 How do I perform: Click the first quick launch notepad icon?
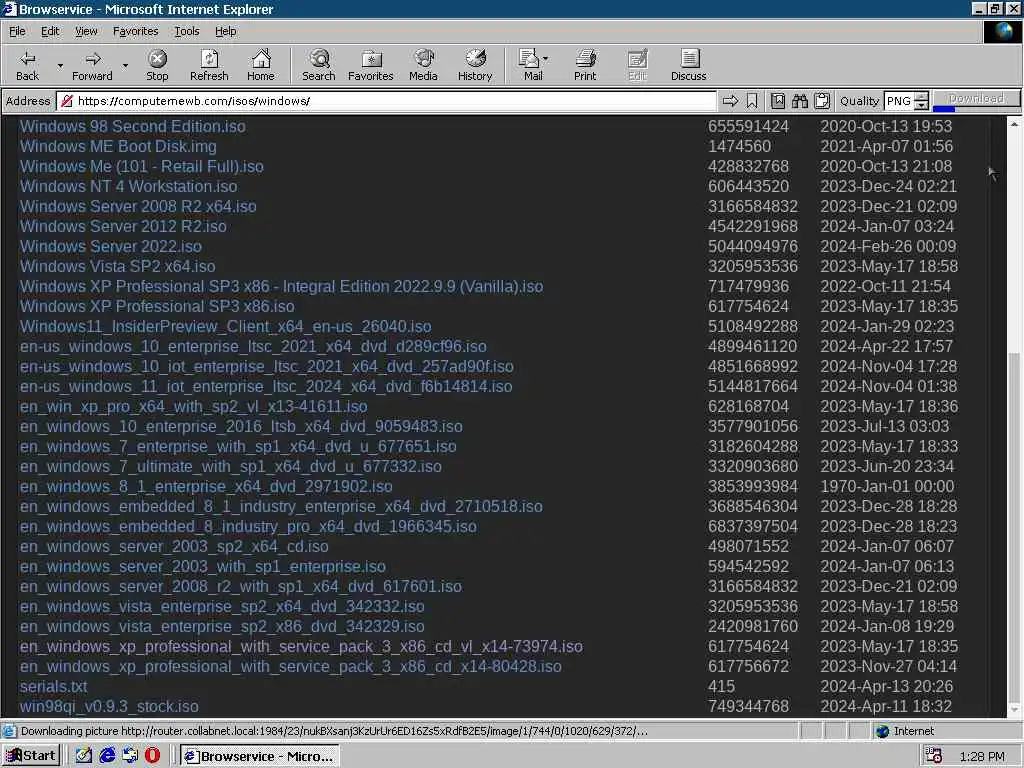pos(84,756)
